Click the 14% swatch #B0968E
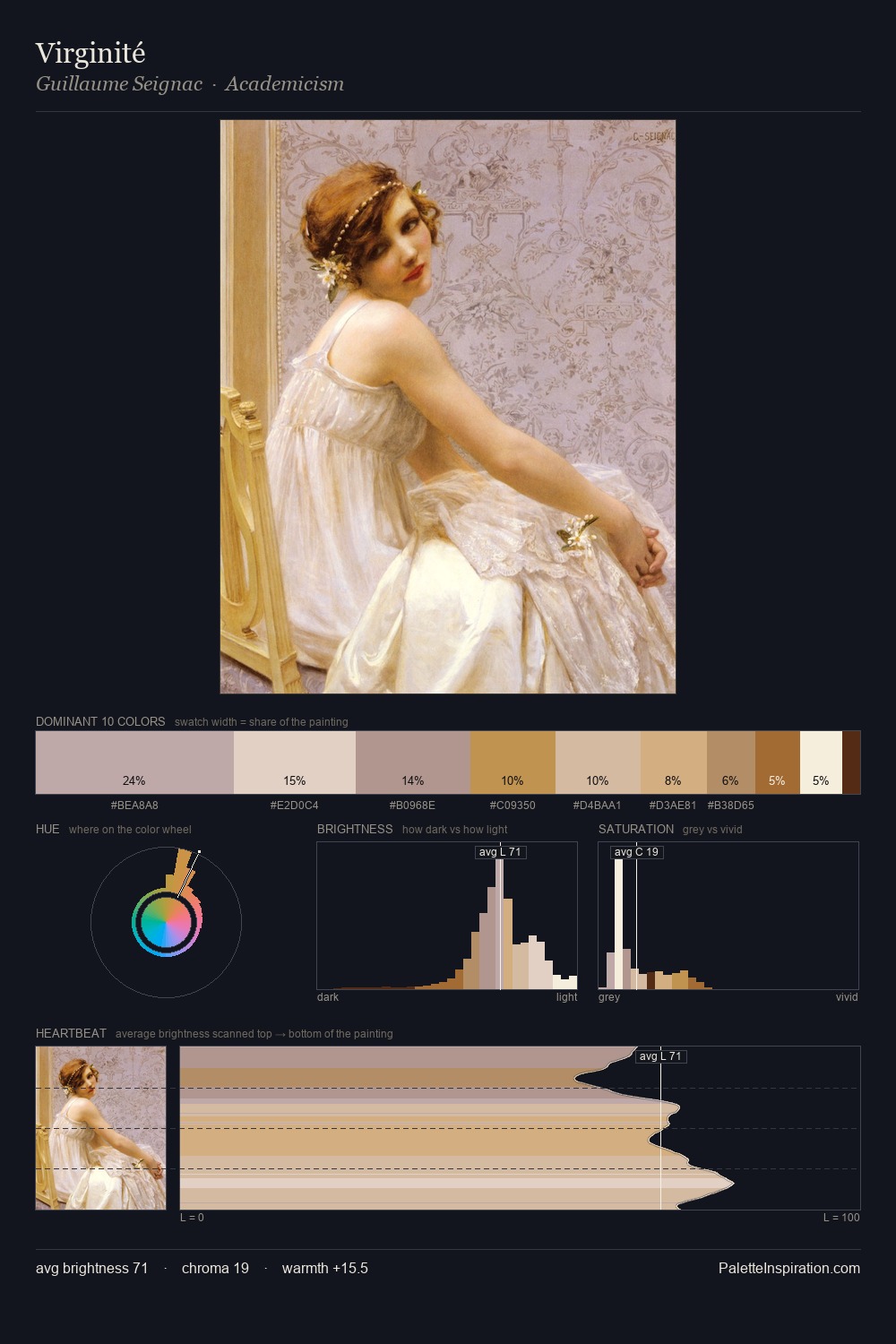 tap(413, 762)
